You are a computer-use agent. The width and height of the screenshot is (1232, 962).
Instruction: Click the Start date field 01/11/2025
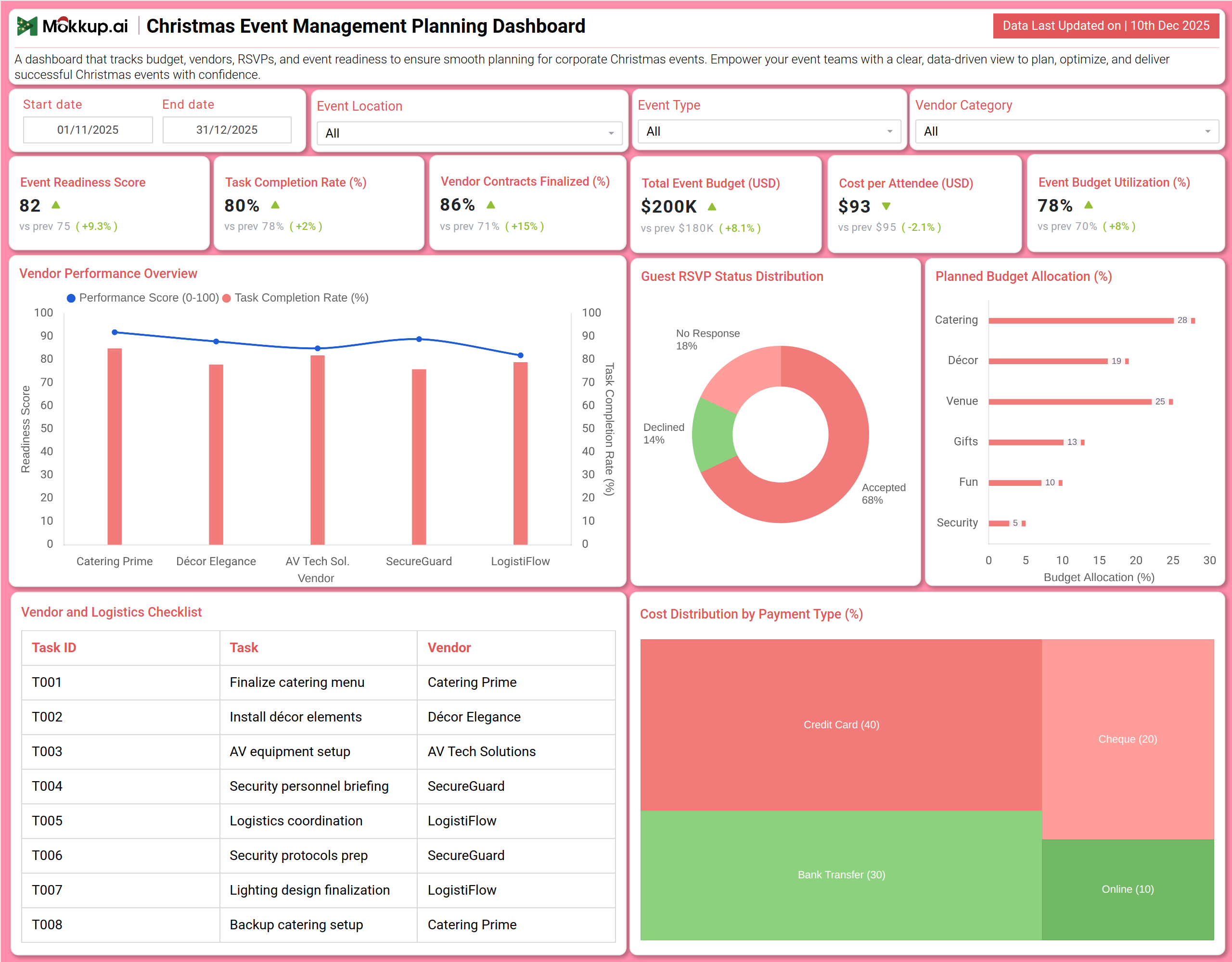click(88, 130)
